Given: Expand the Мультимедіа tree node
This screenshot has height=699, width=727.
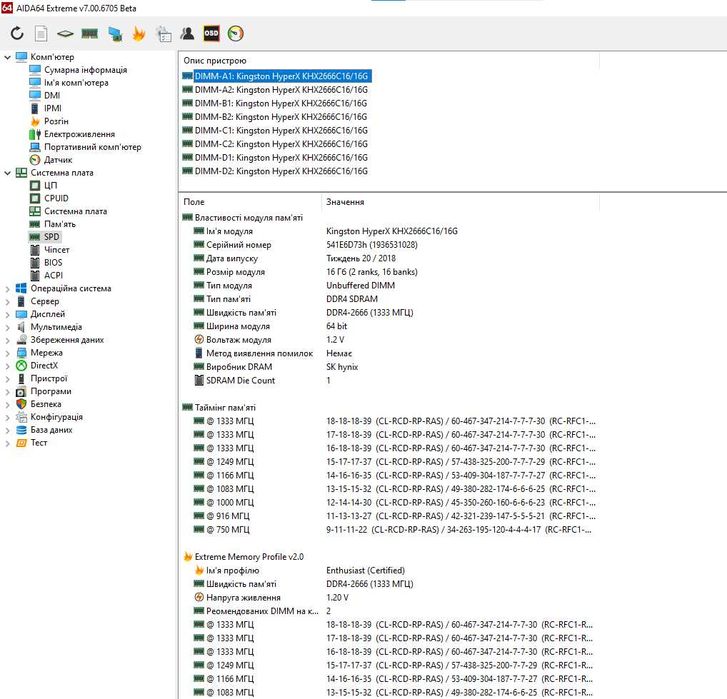Looking at the screenshot, I should pyautogui.click(x=7, y=327).
